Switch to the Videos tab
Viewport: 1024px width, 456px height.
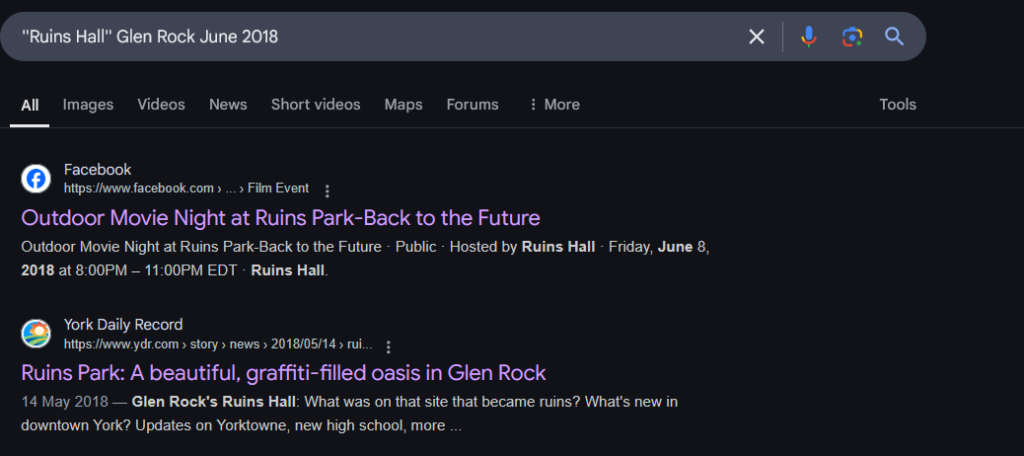point(161,105)
